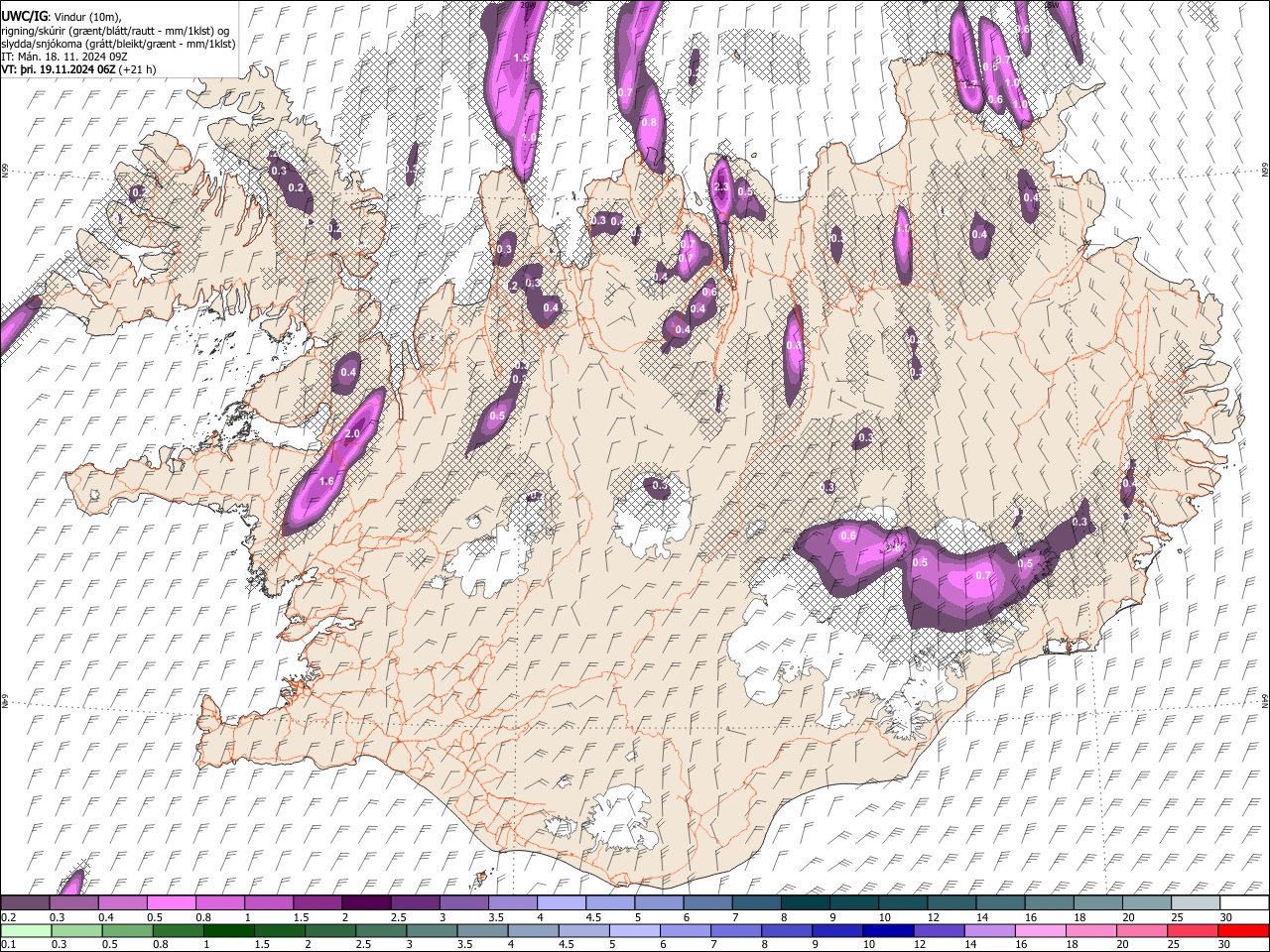Viewport: 1270px width, 952px height.
Task: Click the '0.1' label under the bottom legend row
Action: click(x=7, y=944)
